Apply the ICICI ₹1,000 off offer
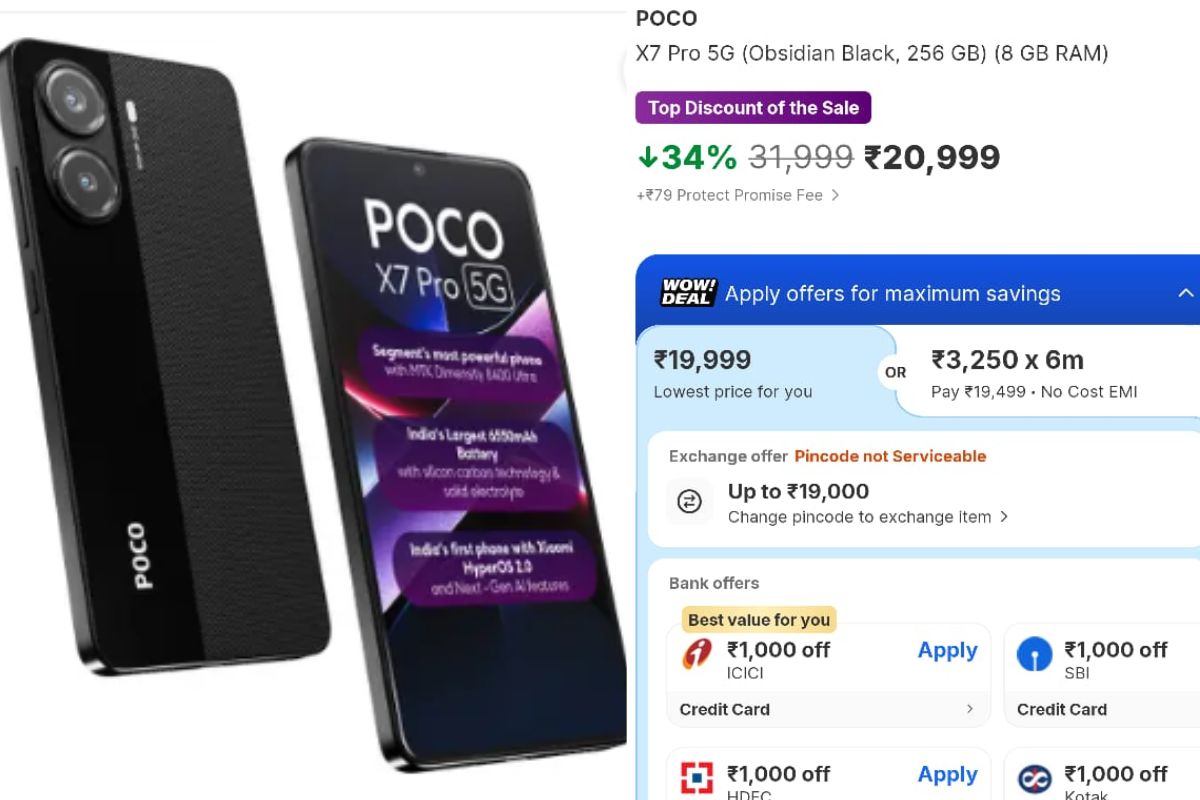1200x800 pixels. click(x=947, y=650)
